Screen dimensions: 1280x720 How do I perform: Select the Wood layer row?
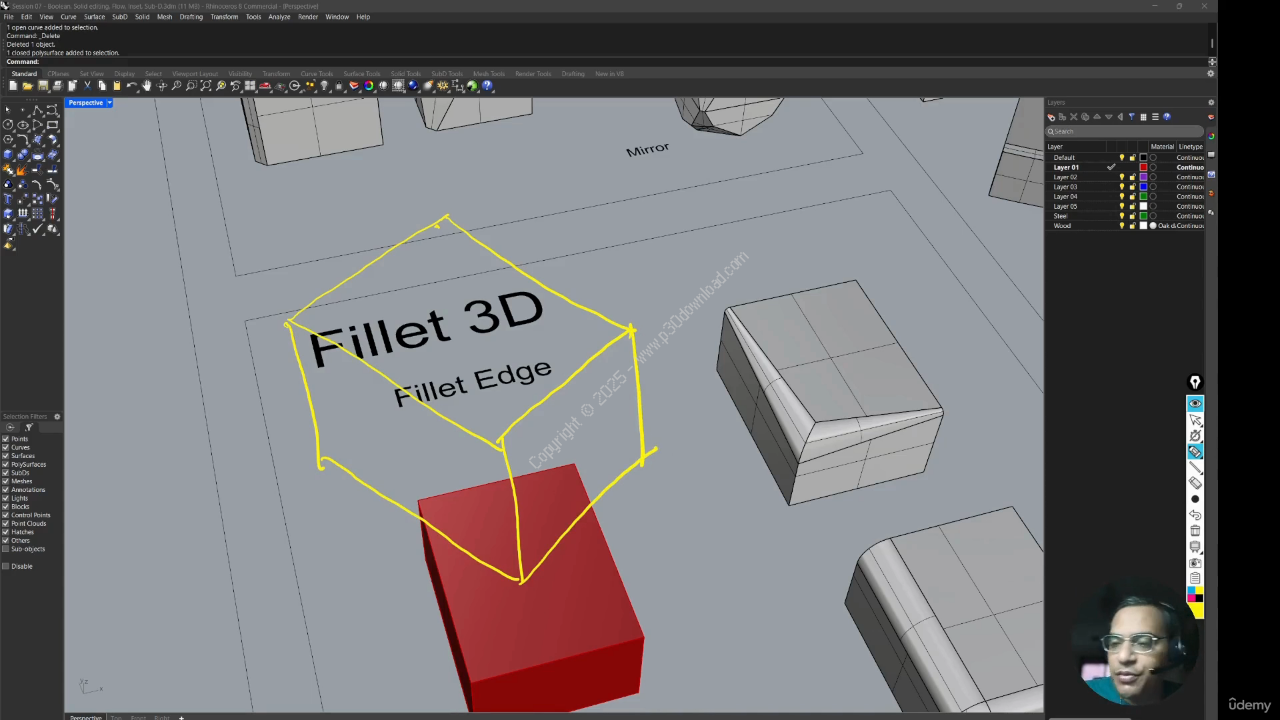point(1062,226)
